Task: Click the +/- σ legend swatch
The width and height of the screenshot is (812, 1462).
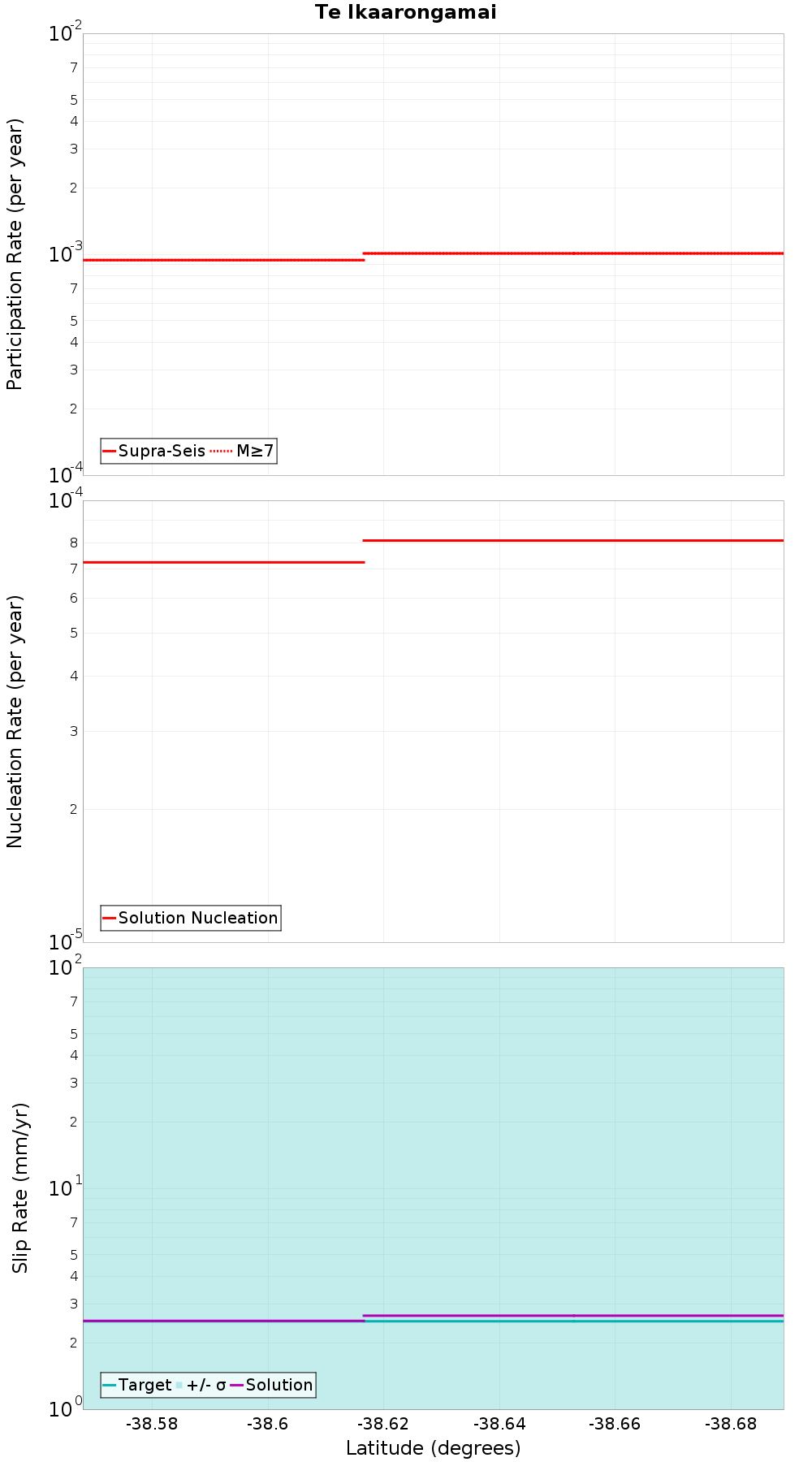Action: click(x=180, y=1385)
